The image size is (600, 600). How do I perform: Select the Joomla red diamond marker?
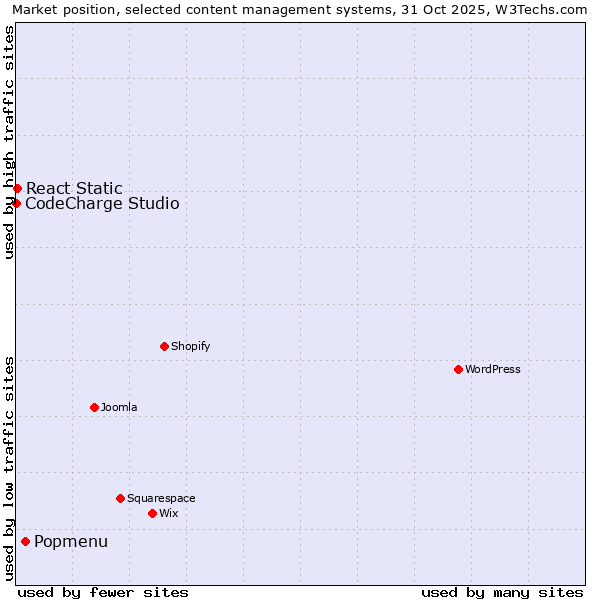(x=94, y=407)
